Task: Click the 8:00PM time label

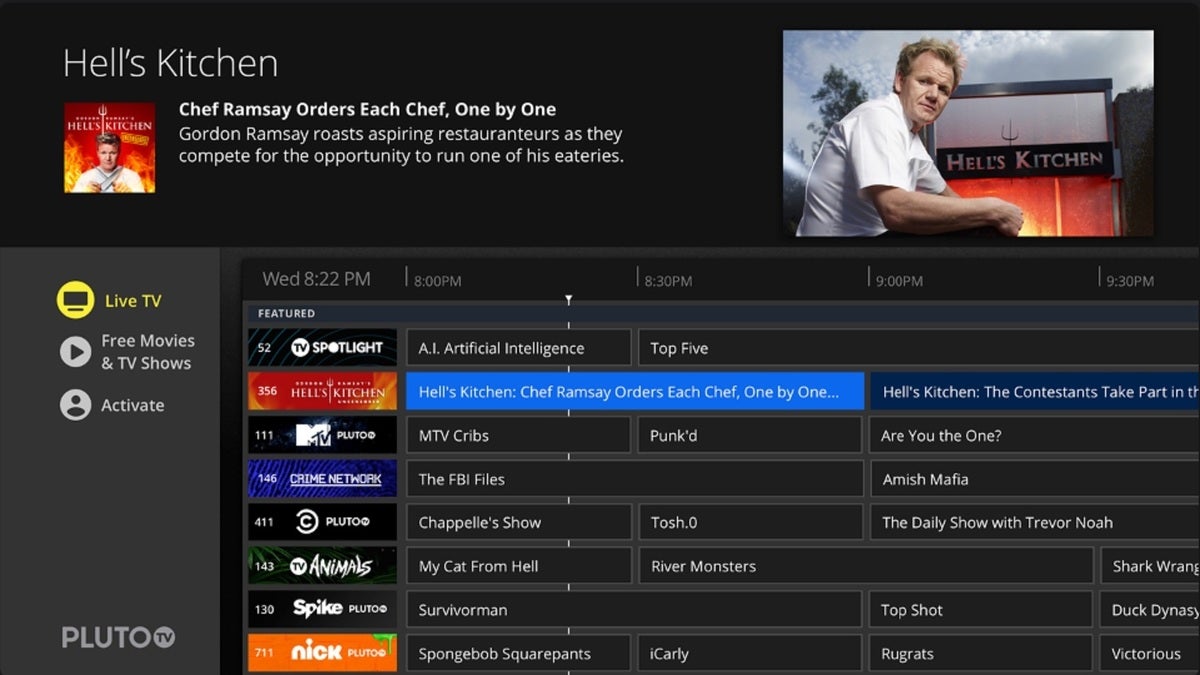Action: tap(438, 281)
